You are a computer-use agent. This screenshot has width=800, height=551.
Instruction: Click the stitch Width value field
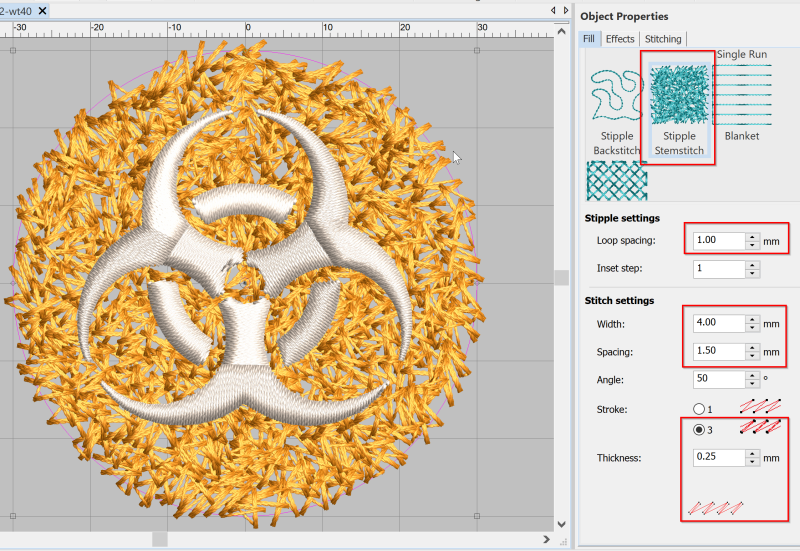click(x=719, y=323)
